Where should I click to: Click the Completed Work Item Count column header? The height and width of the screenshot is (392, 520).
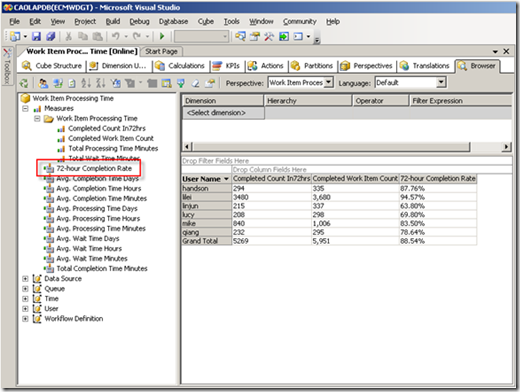pyautogui.click(x=355, y=179)
